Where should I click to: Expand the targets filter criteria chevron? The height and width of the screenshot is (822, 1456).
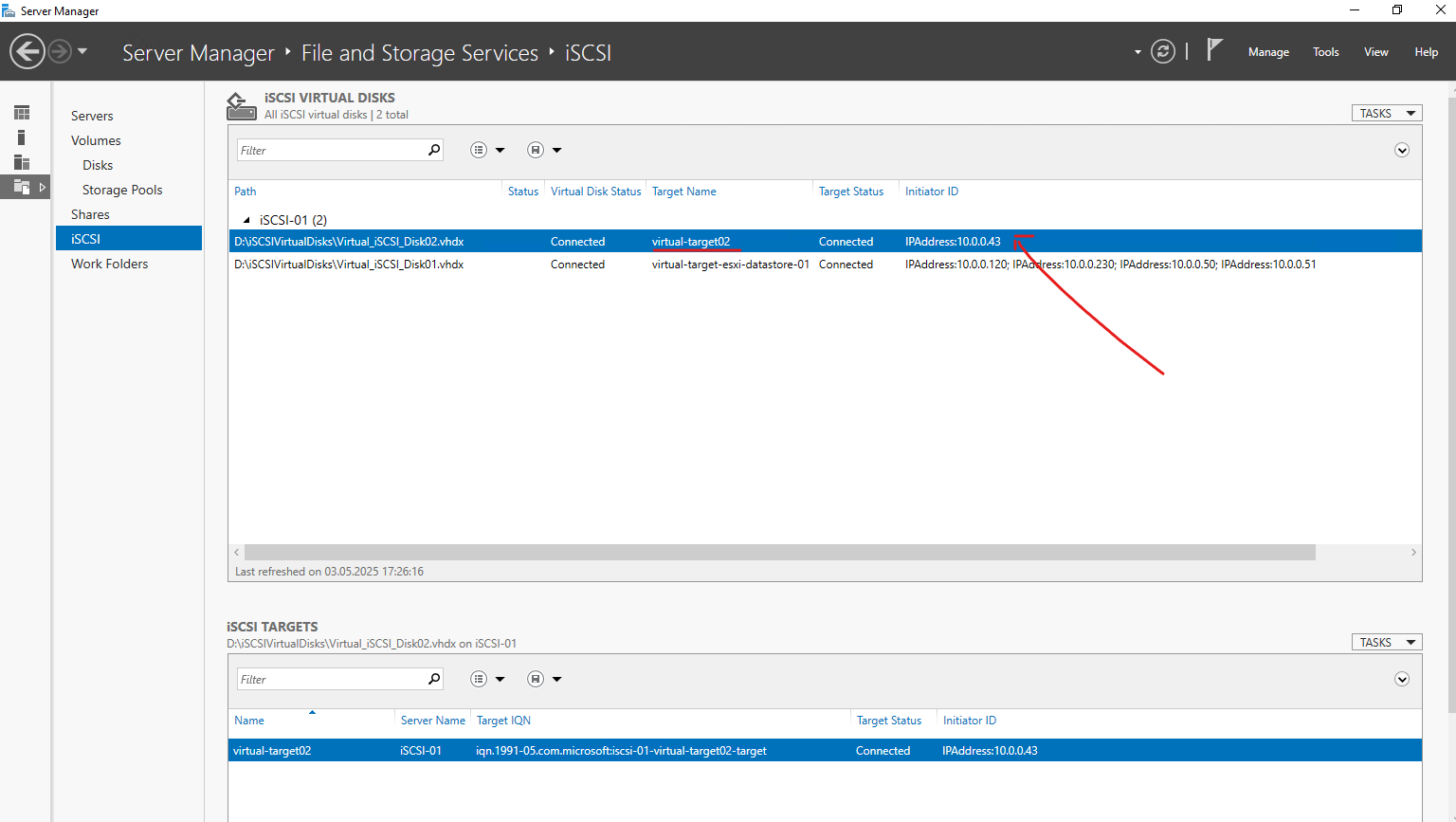pos(1402,679)
